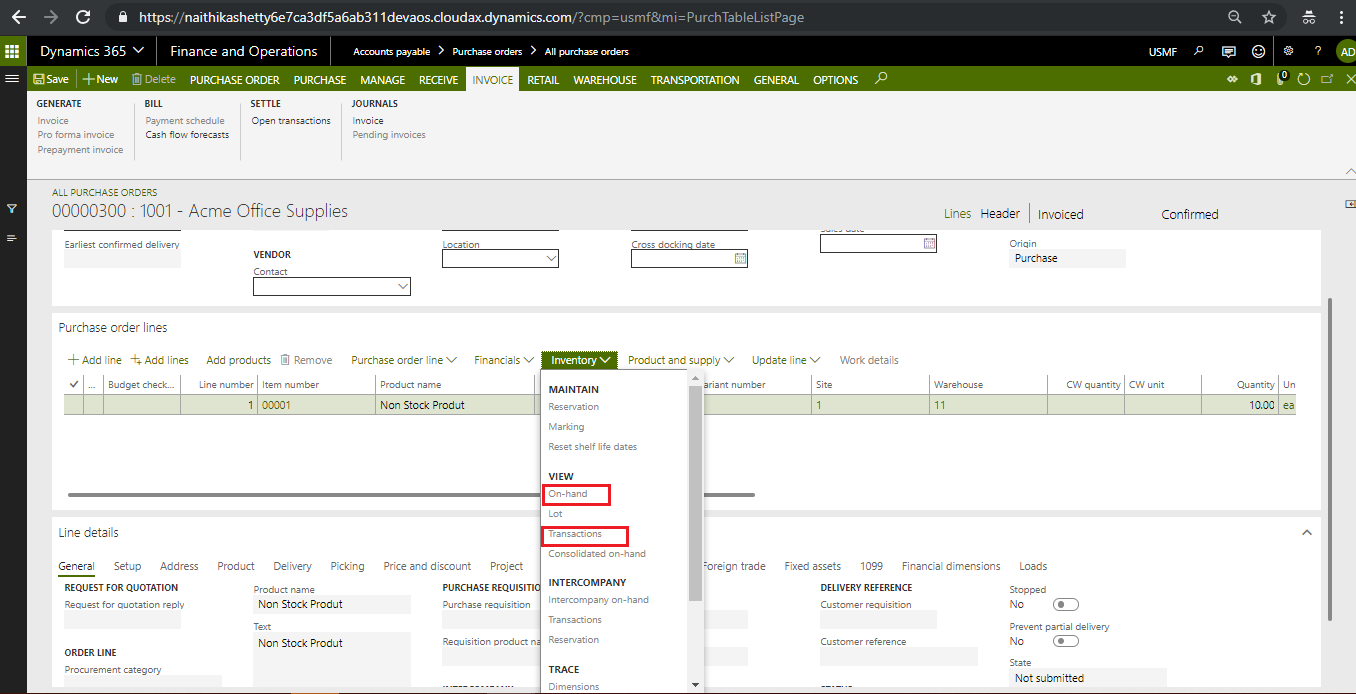Click the Power Apps diamond icon in action pane
The height and width of the screenshot is (694, 1356).
point(1233,79)
